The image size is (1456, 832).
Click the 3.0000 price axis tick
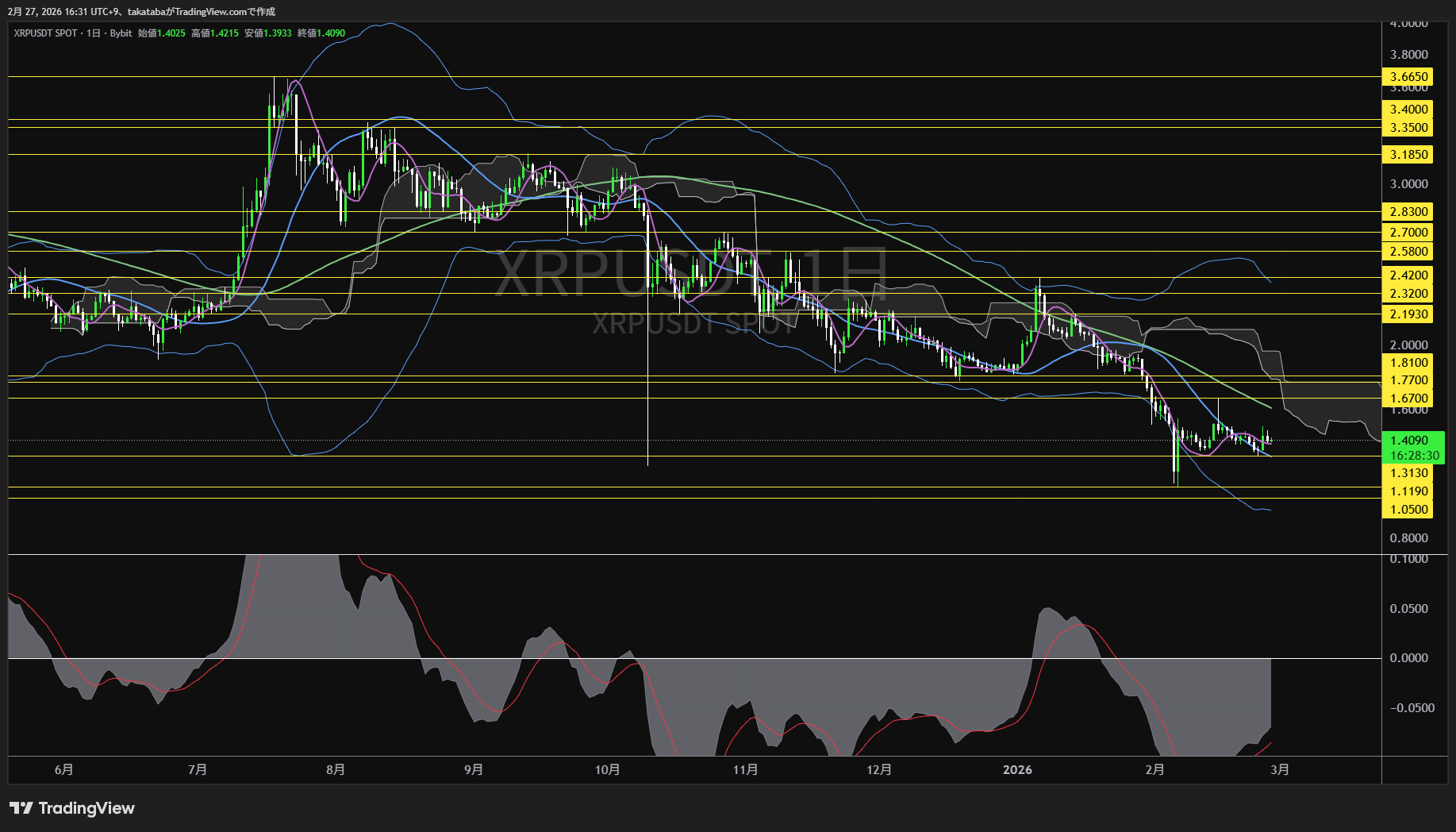1409,184
